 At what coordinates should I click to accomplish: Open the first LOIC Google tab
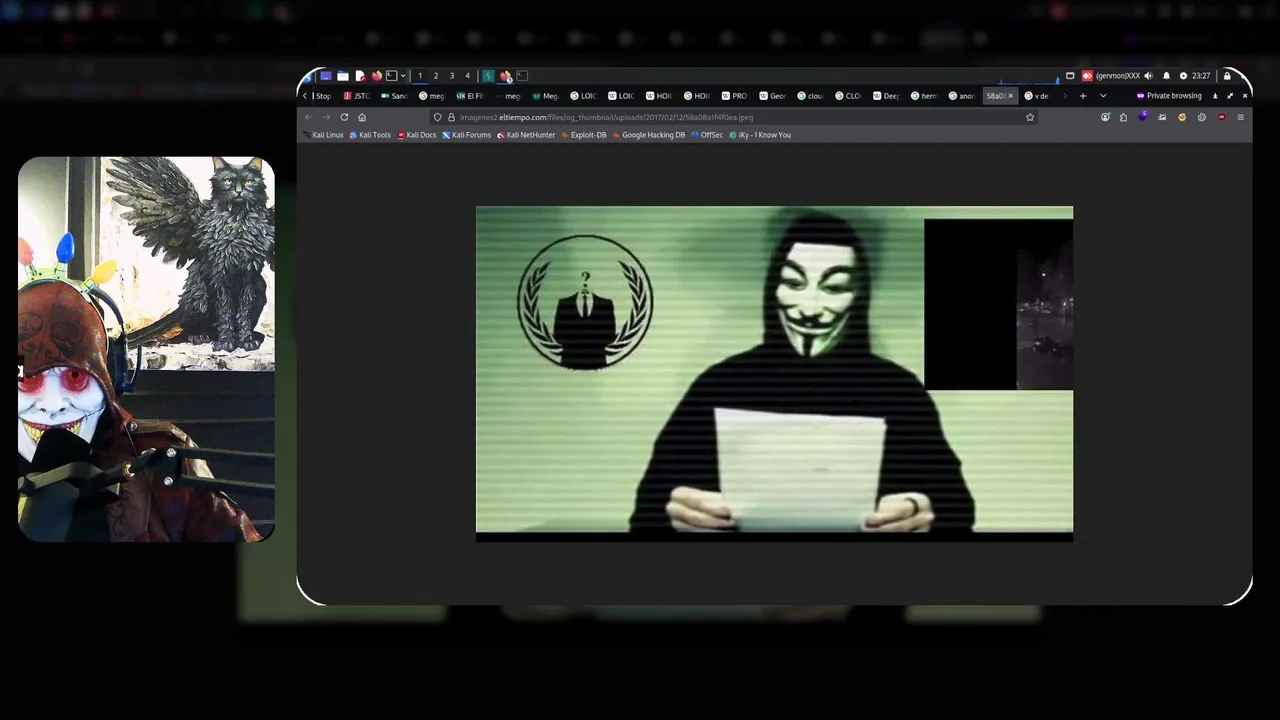pyautogui.click(x=584, y=96)
